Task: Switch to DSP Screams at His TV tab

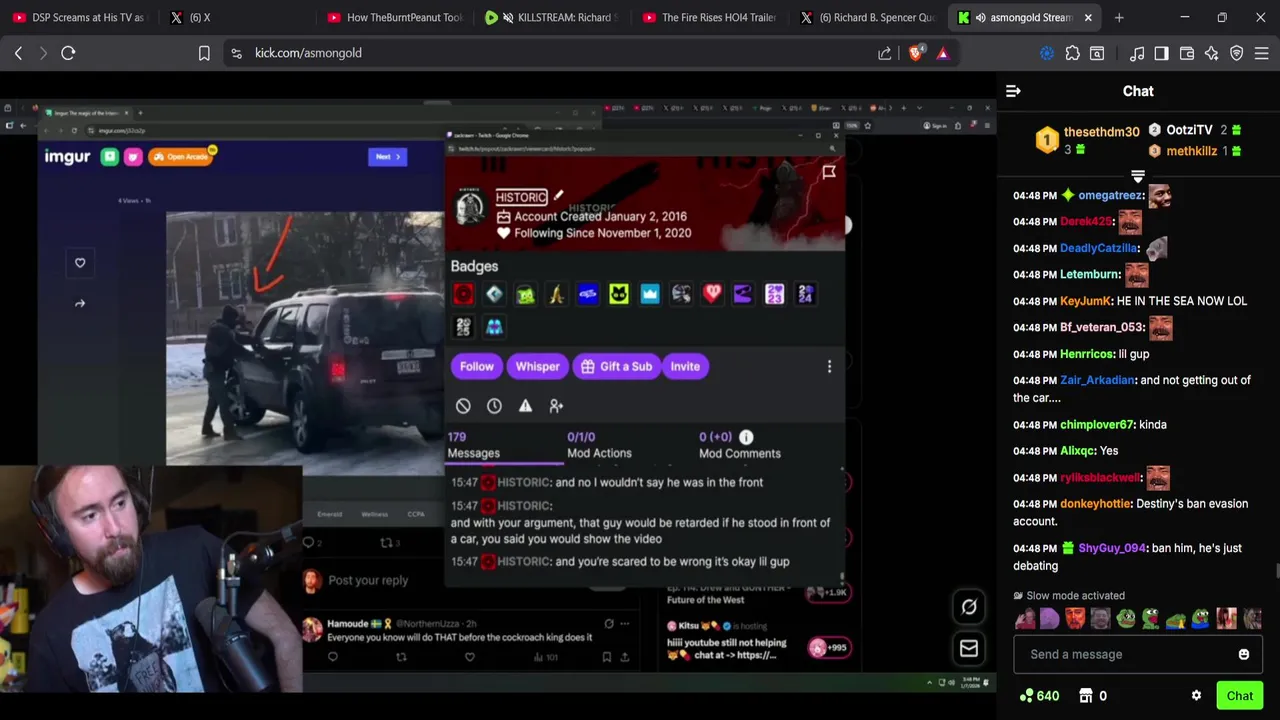Action: coord(80,17)
